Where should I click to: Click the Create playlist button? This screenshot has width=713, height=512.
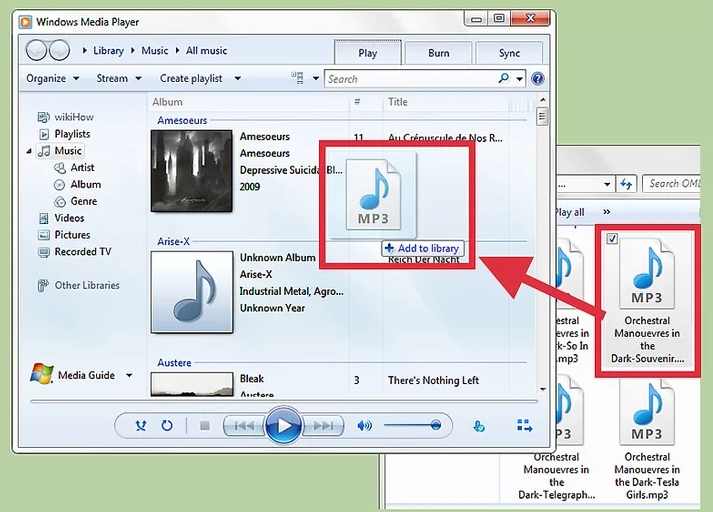click(x=191, y=78)
